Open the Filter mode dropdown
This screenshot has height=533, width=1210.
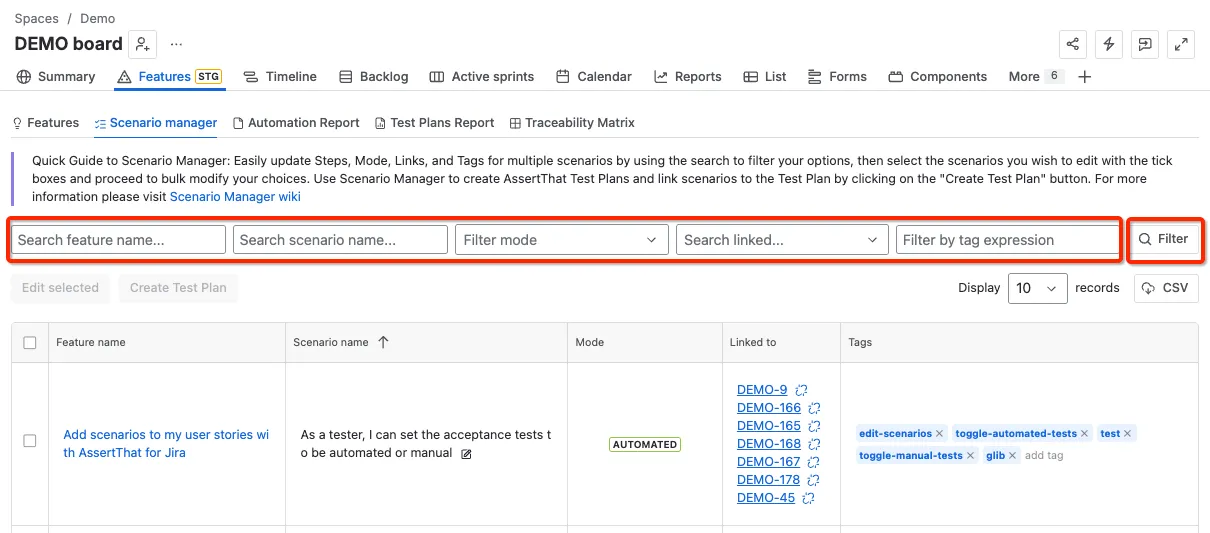coord(561,240)
